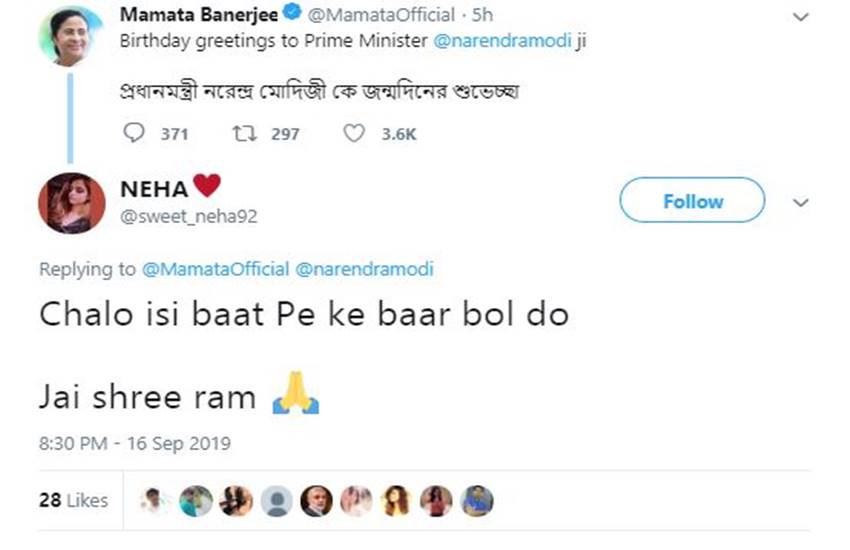Open Mamata Banerjee's profile picture
850x550 pixels.
(x=71, y=37)
